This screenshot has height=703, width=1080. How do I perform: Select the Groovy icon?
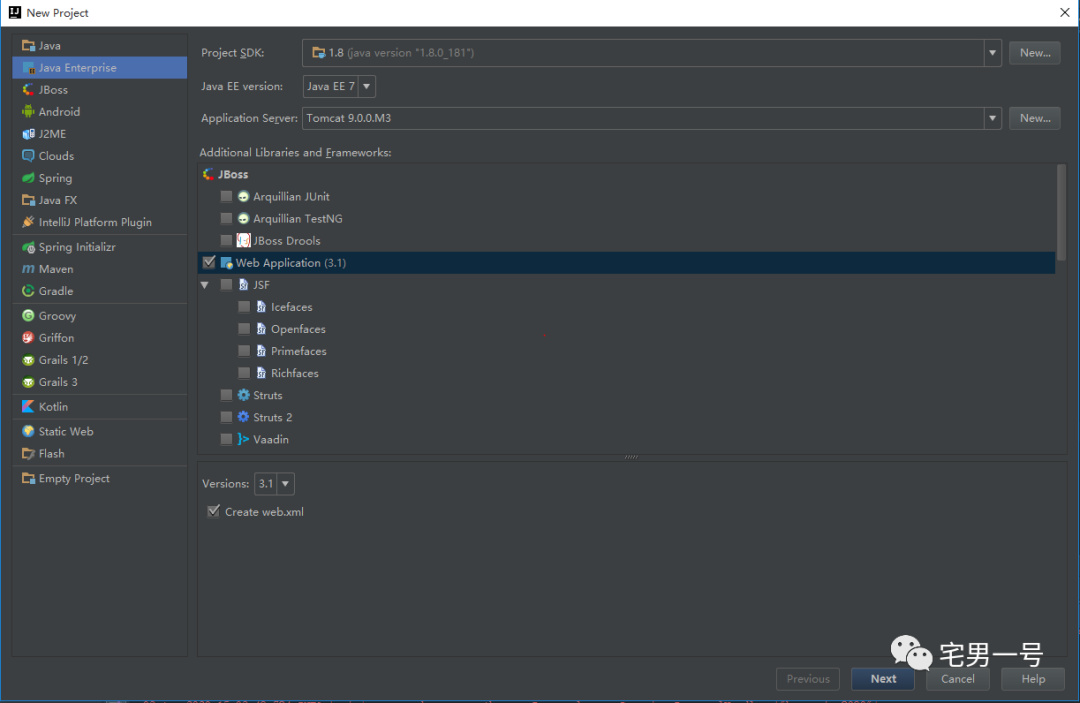[28, 315]
